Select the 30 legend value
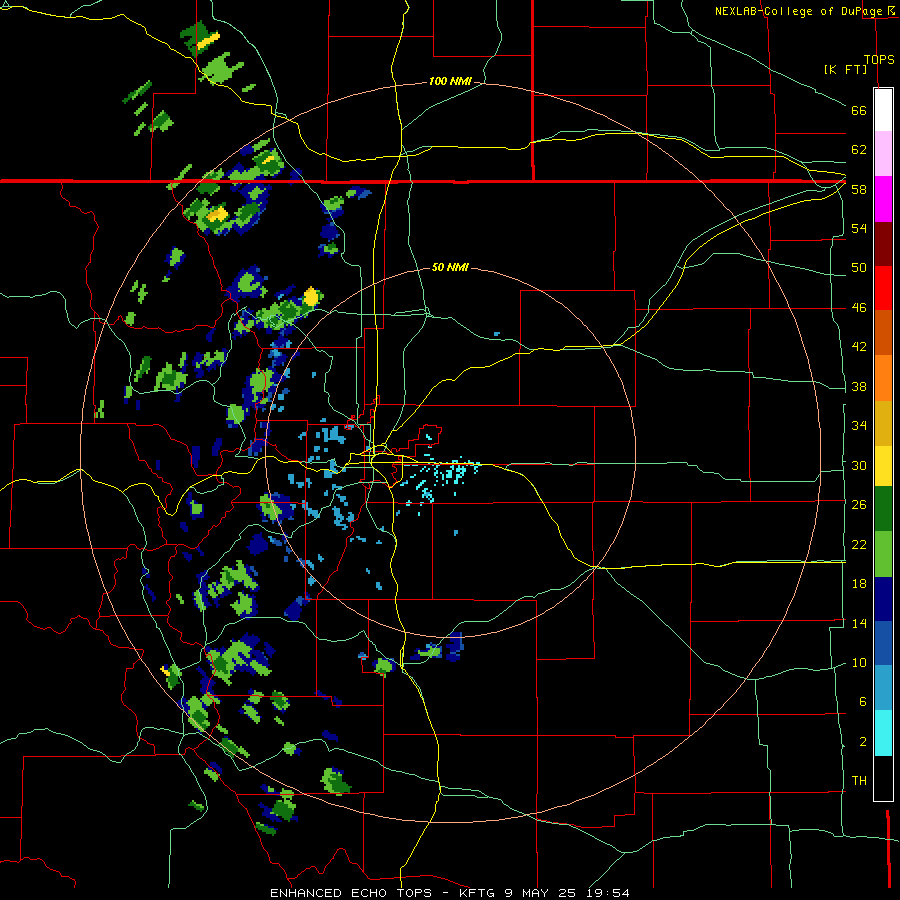The width and height of the screenshot is (900, 900). pos(859,465)
